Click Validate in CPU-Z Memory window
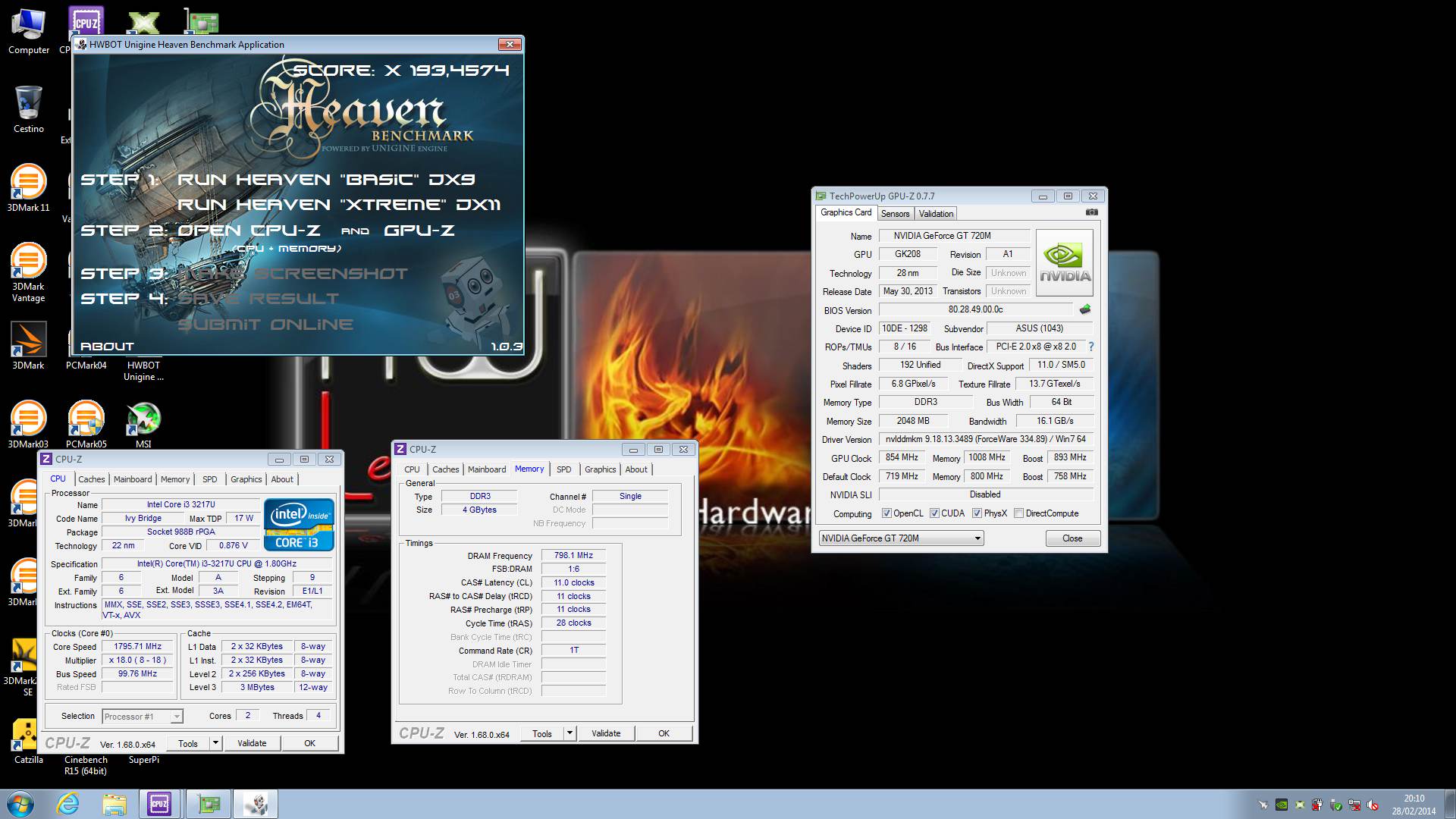The height and width of the screenshot is (819, 1456). click(606, 733)
